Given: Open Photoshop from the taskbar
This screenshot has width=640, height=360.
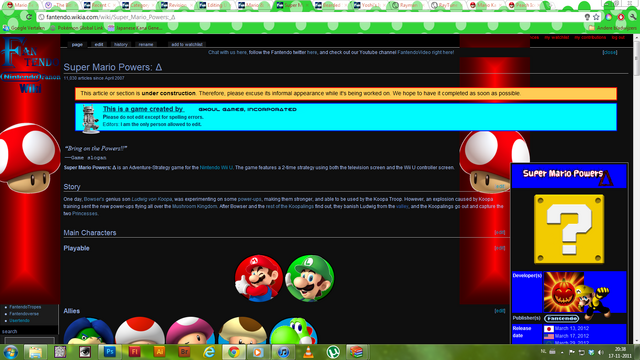Looking at the screenshot, I should [x=110, y=352].
